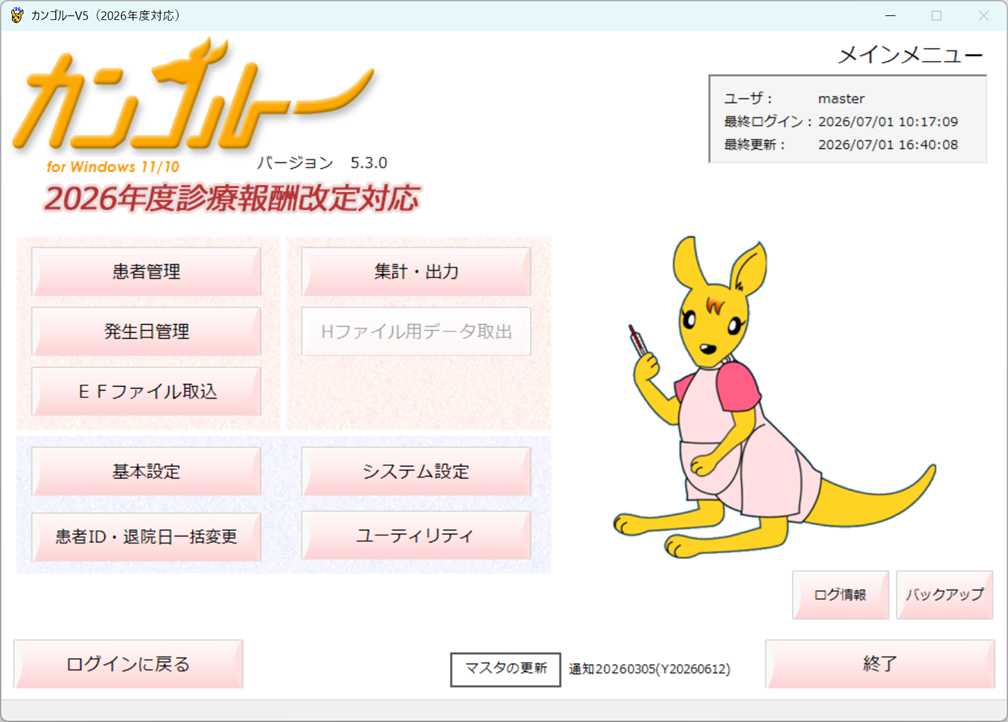Click the kangaroo app icon in title bar
Image resolution: width=1008 pixels, height=722 pixels.
point(17,15)
